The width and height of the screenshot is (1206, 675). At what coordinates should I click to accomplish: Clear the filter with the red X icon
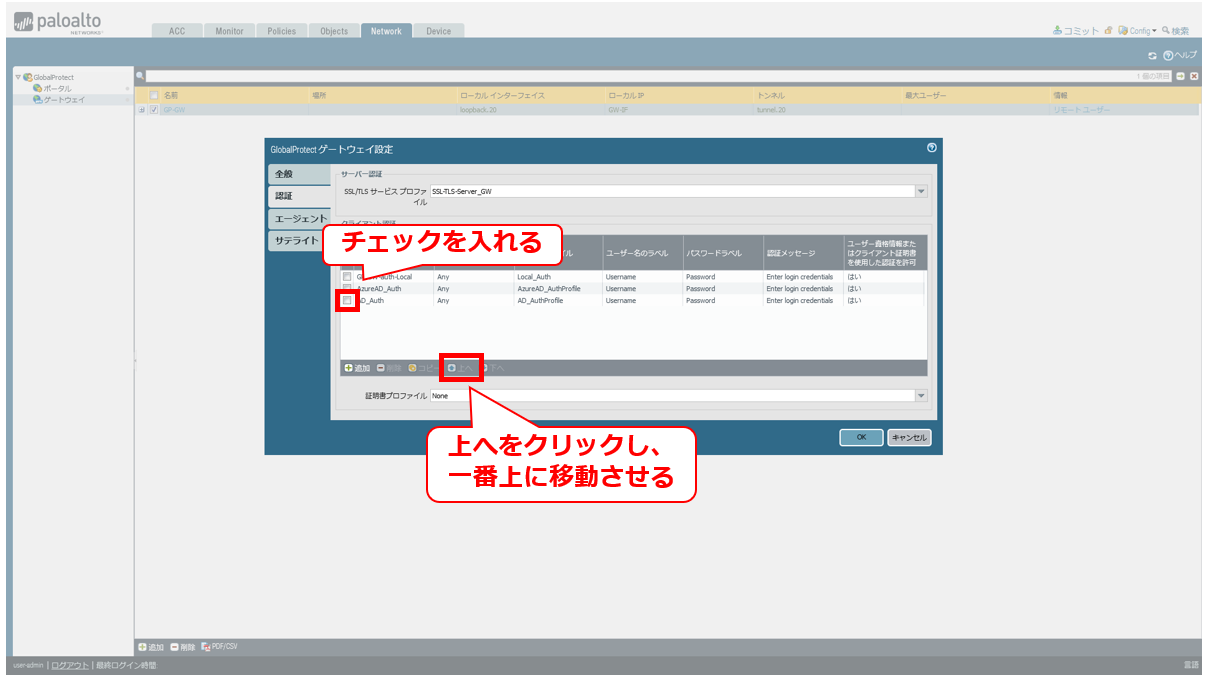point(1193,76)
